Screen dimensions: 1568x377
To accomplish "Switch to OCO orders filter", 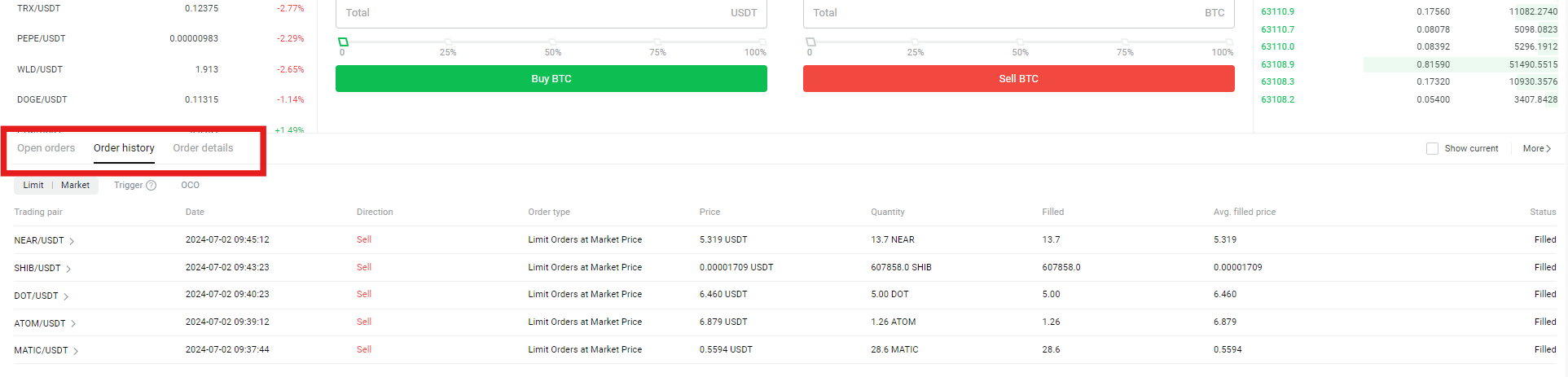I will (x=190, y=186).
